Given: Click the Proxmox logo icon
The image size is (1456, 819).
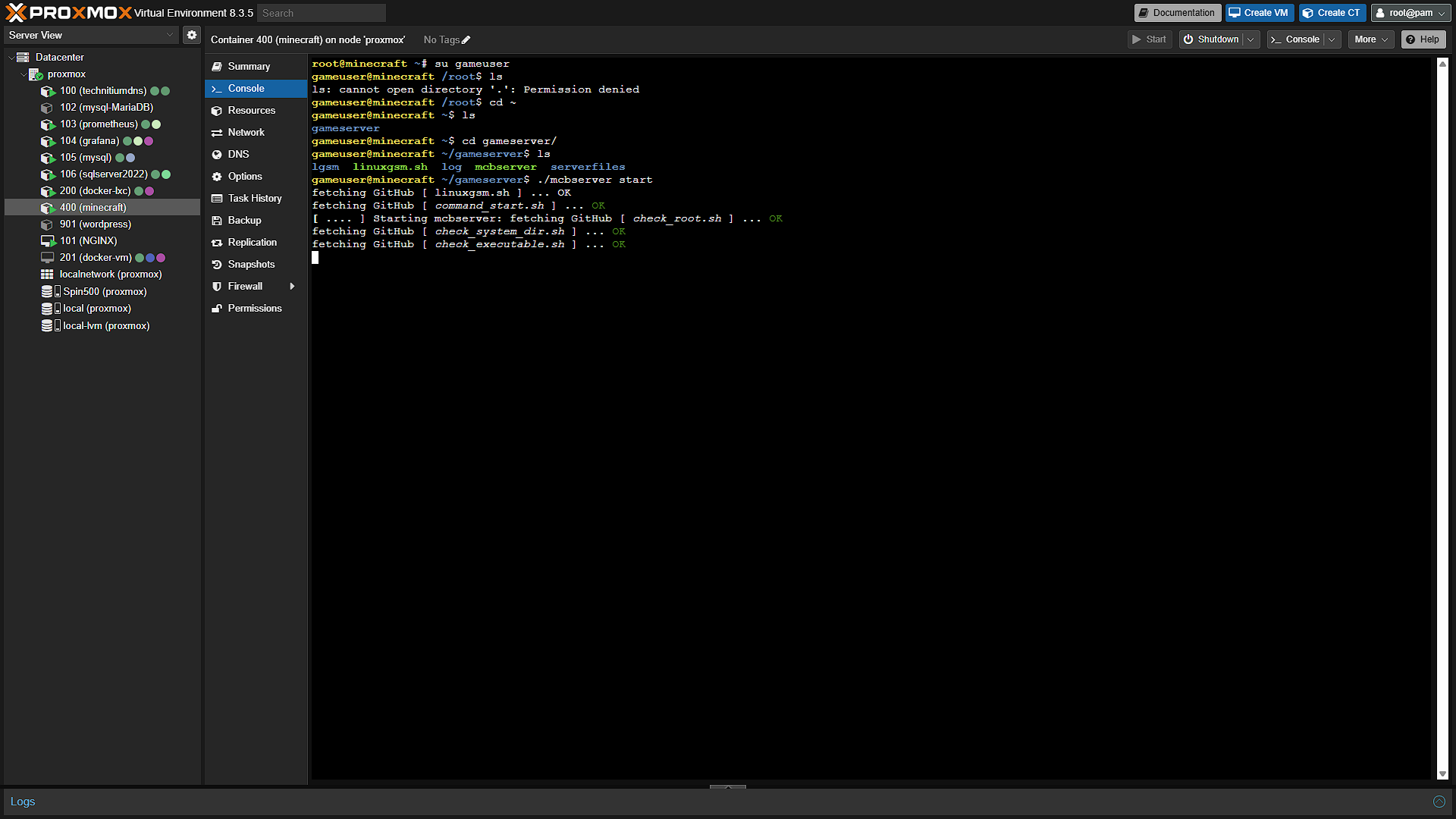Looking at the screenshot, I should (x=16, y=12).
